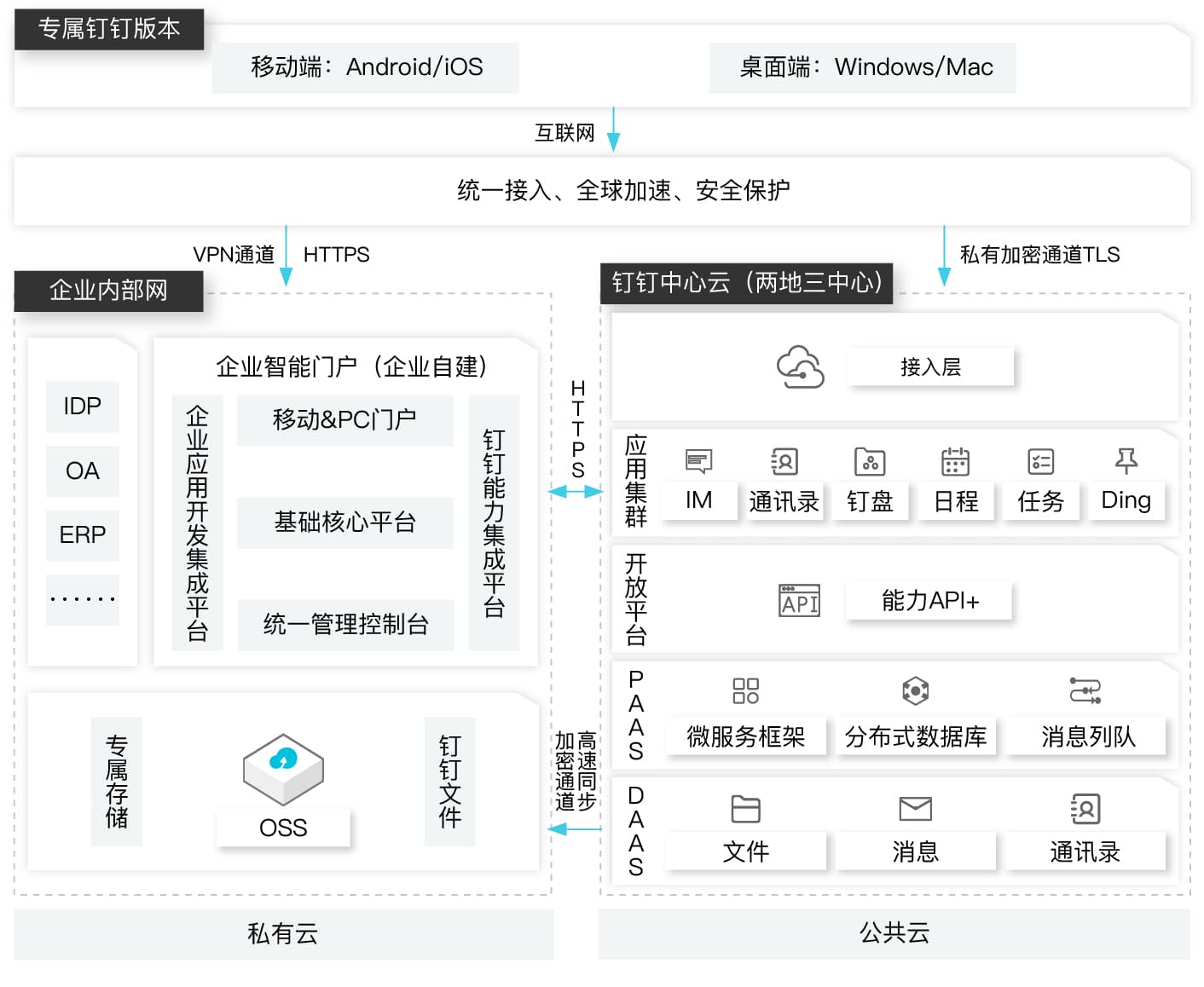Click the 通讯录 contact icon in 应用集群

pyautogui.click(x=784, y=461)
